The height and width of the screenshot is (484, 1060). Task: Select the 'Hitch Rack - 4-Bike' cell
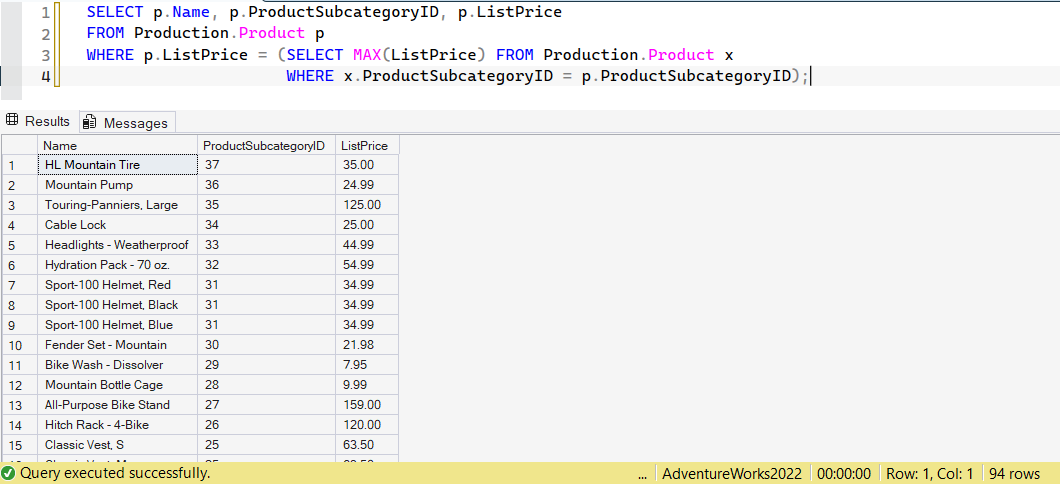(x=119, y=425)
